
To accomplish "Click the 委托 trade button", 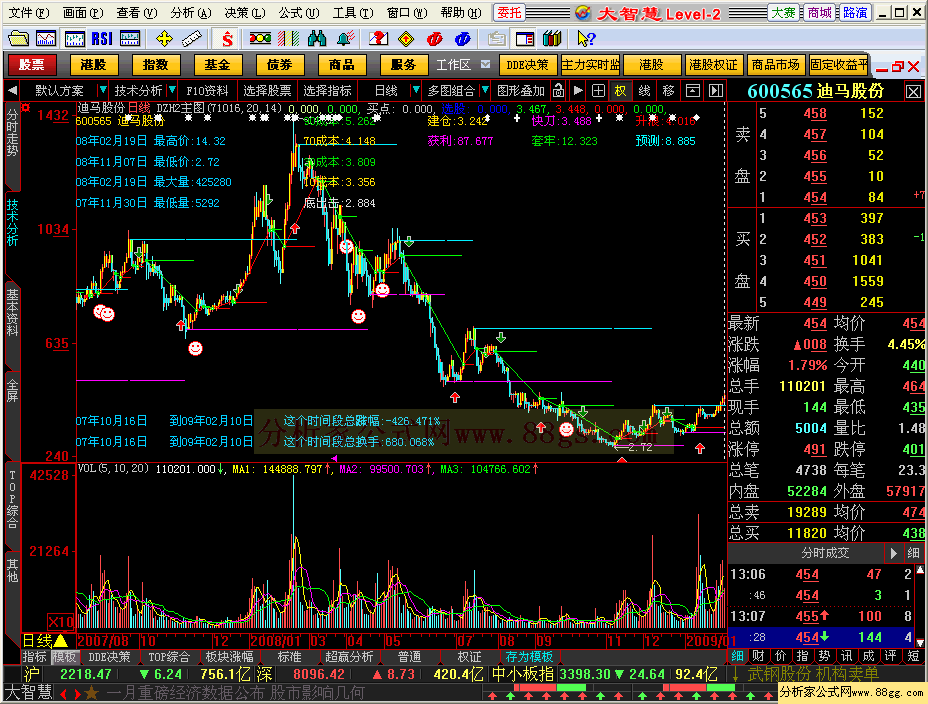I will (509, 12).
